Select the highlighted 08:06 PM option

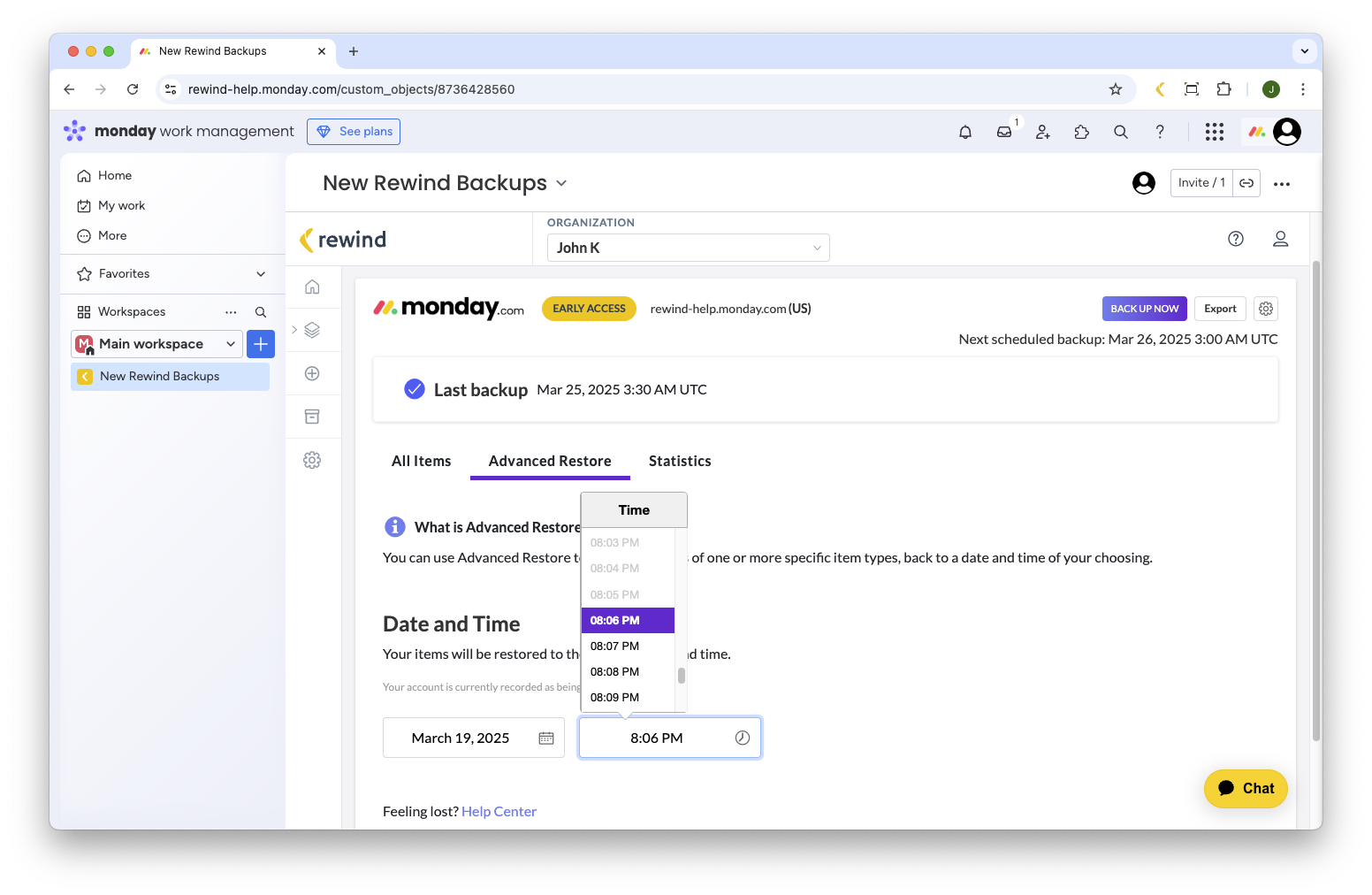(628, 621)
